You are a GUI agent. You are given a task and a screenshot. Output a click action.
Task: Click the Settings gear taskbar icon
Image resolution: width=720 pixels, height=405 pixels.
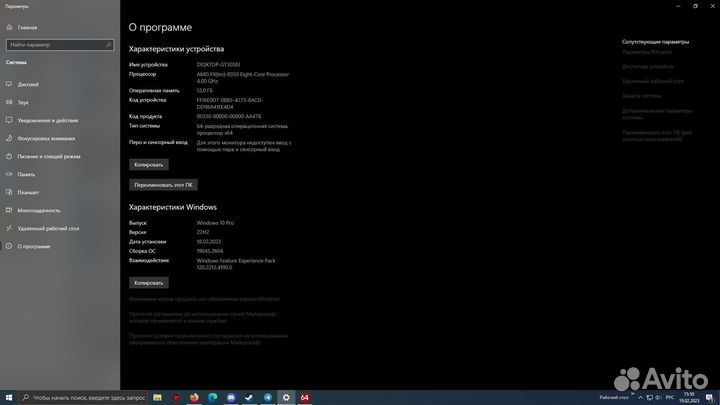coord(286,398)
